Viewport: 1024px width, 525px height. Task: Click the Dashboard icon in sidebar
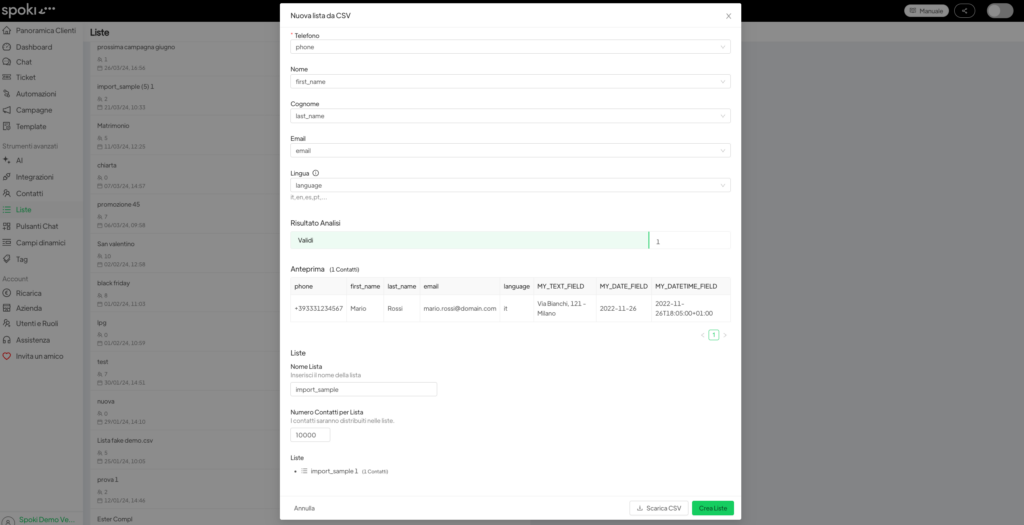(8, 47)
